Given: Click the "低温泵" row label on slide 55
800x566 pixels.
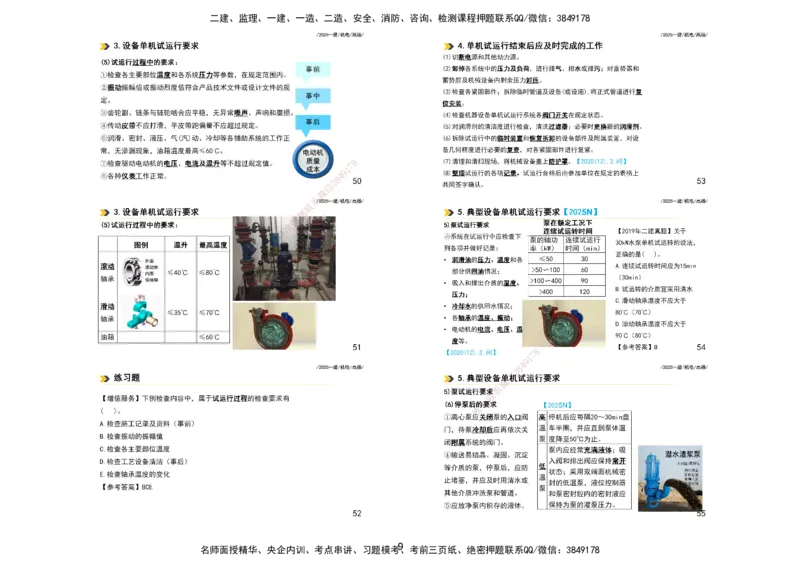Looking at the screenshot, I should [x=542, y=477].
